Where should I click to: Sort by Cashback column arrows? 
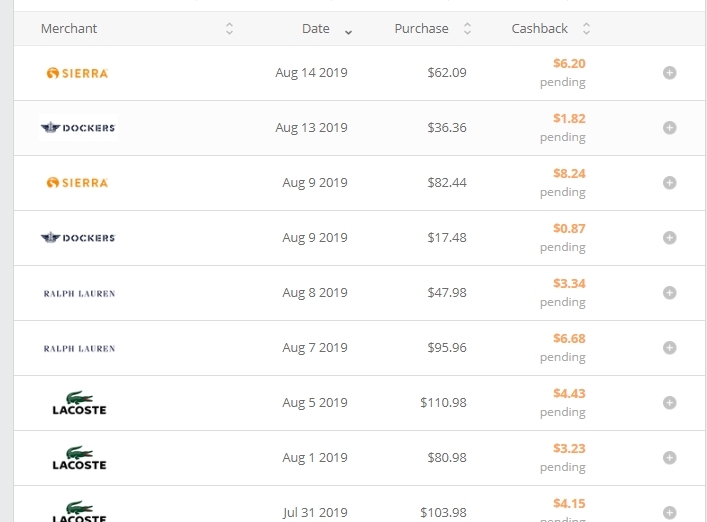click(586, 29)
